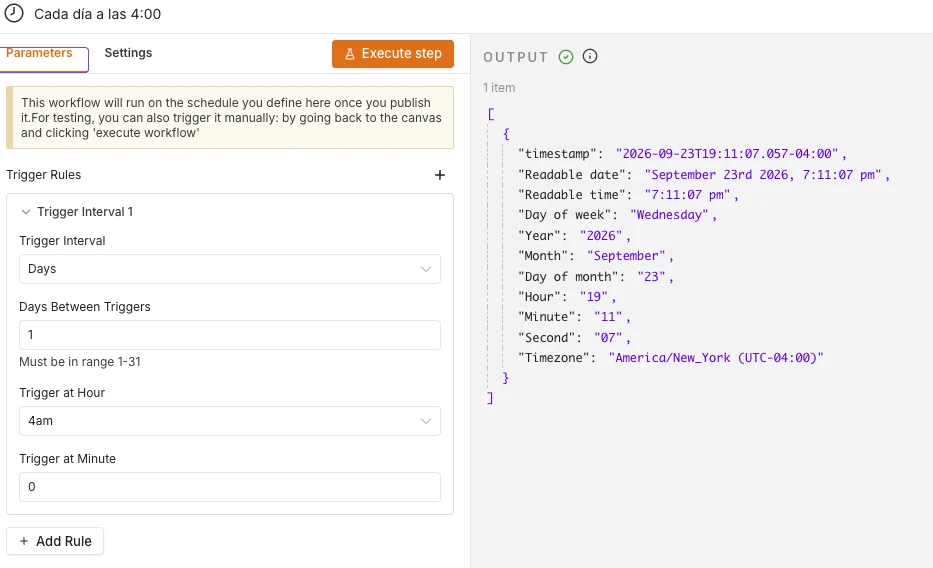Click the 'Must be in range 1-31' hint
Image resolution: width=933 pixels, height=568 pixels.
(x=80, y=362)
